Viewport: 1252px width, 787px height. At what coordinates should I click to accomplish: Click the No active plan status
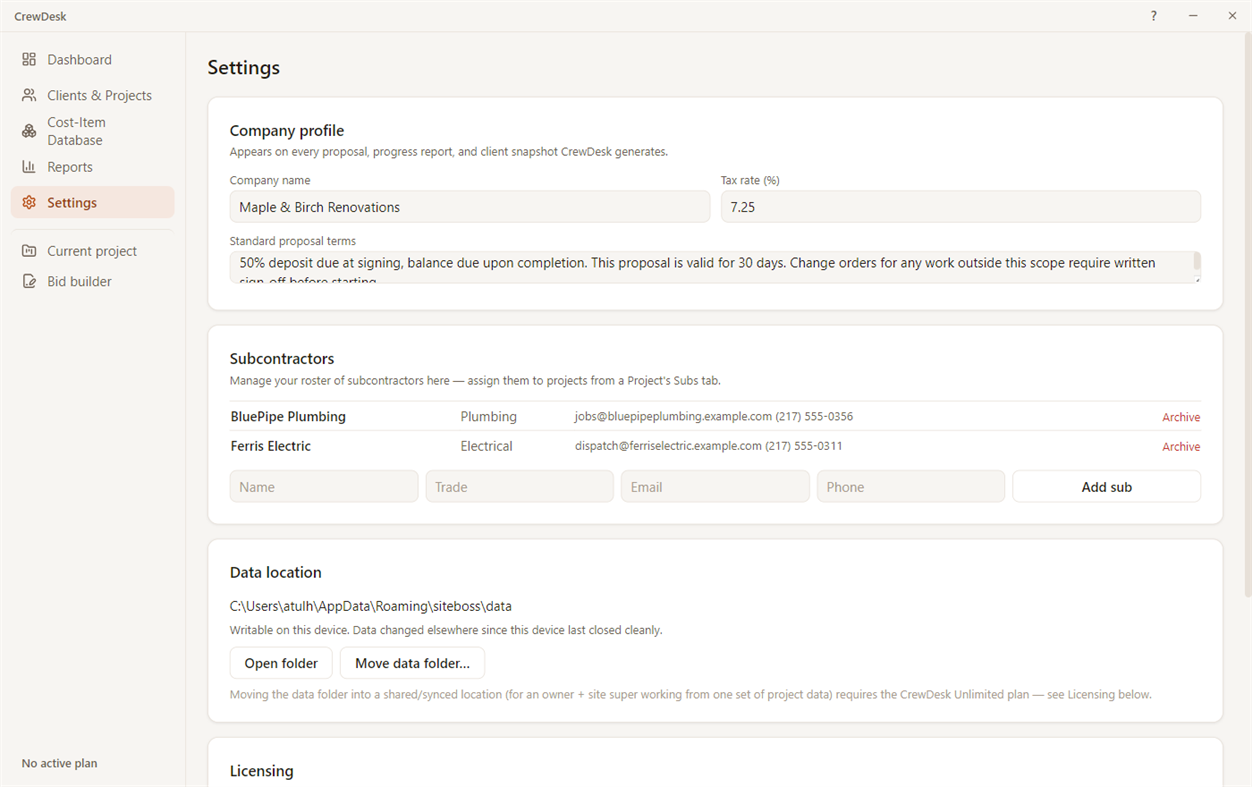(60, 764)
